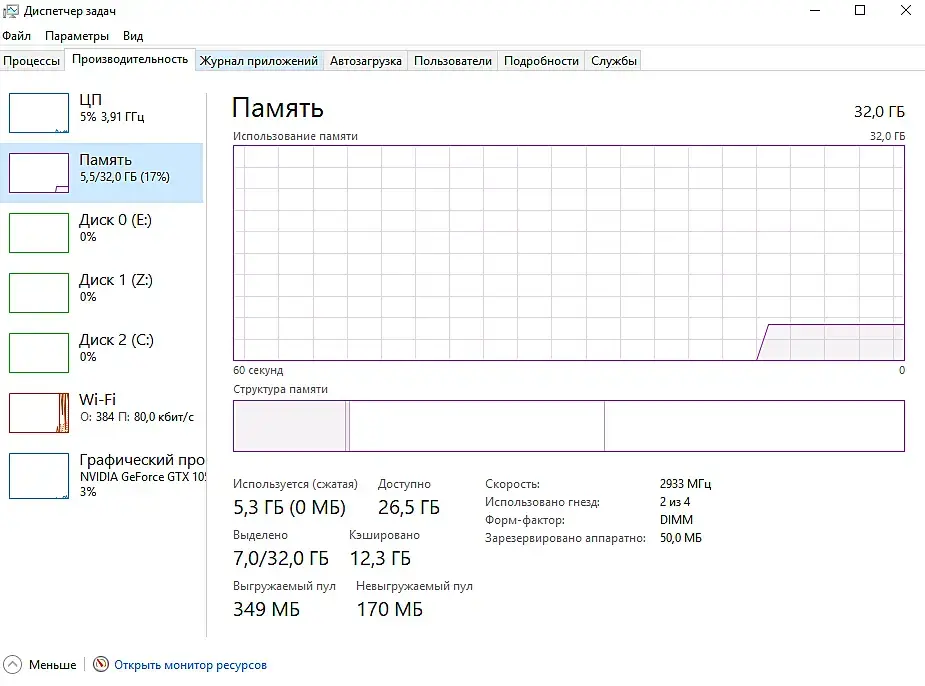Image resolution: width=925 pixels, height=686 pixels.
Task: Click the '12,3 ГБ' cached value
Action: coord(381,558)
